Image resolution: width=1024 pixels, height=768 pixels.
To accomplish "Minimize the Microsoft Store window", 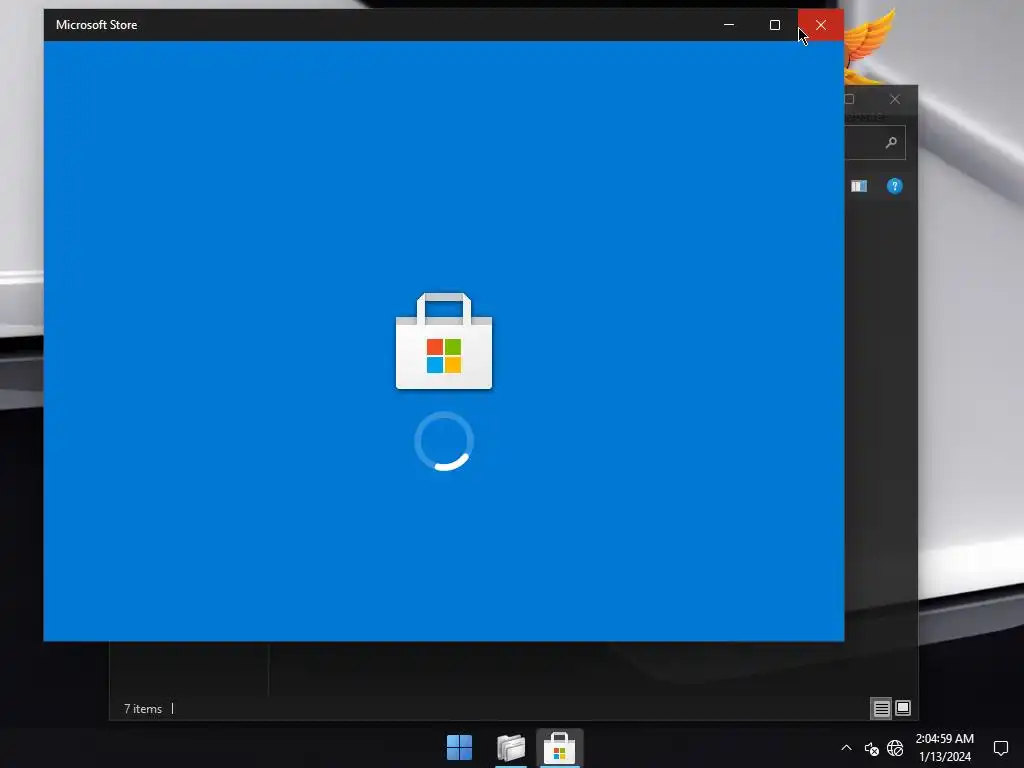I will click(729, 25).
